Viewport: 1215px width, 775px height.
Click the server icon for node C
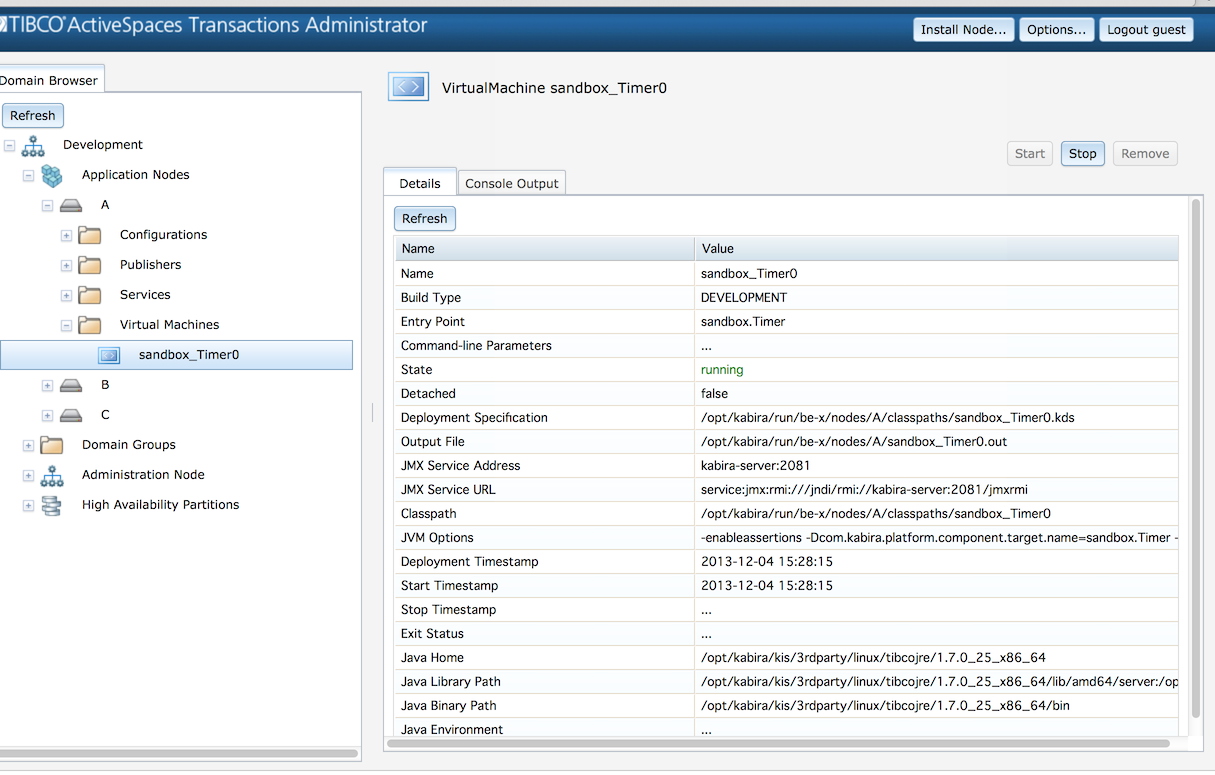coord(70,414)
